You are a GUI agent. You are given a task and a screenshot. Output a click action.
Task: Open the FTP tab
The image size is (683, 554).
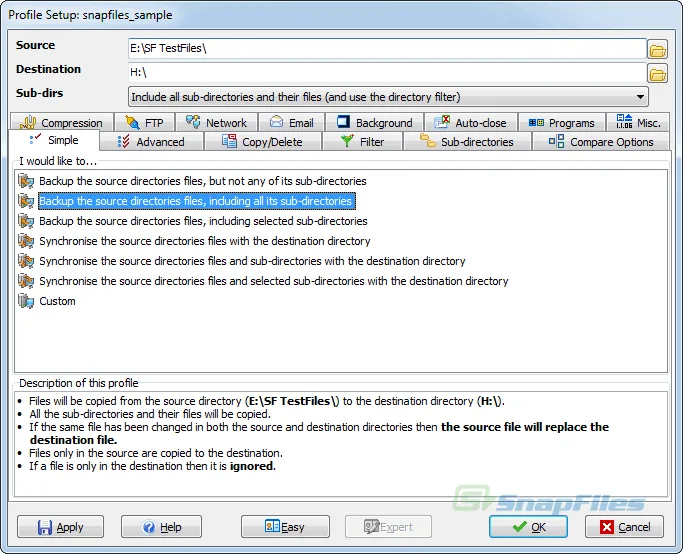(144, 123)
